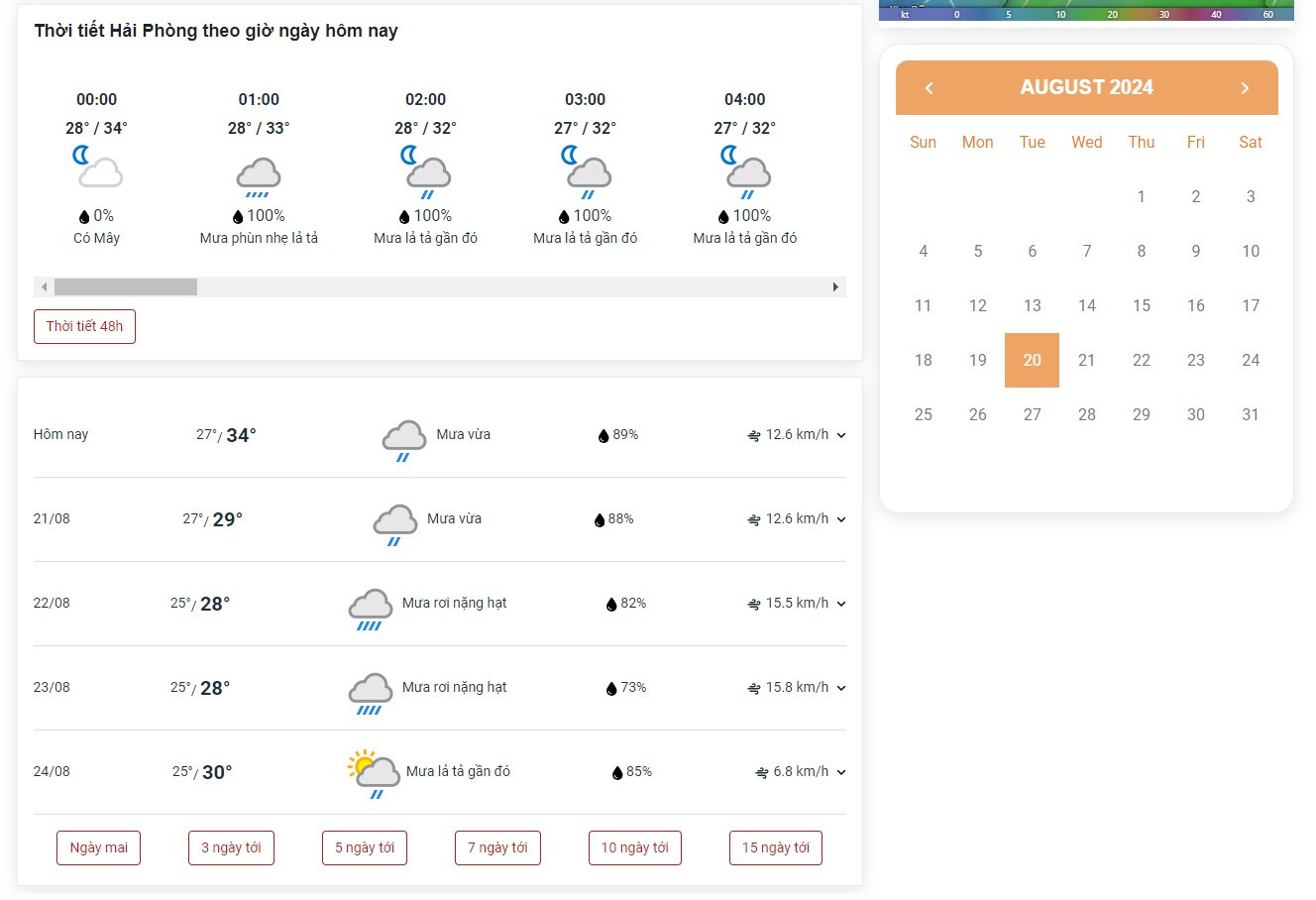Click the Mưa rơi nặng hạt text for 22/08
The height and width of the screenshot is (900, 1316).
(454, 603)
